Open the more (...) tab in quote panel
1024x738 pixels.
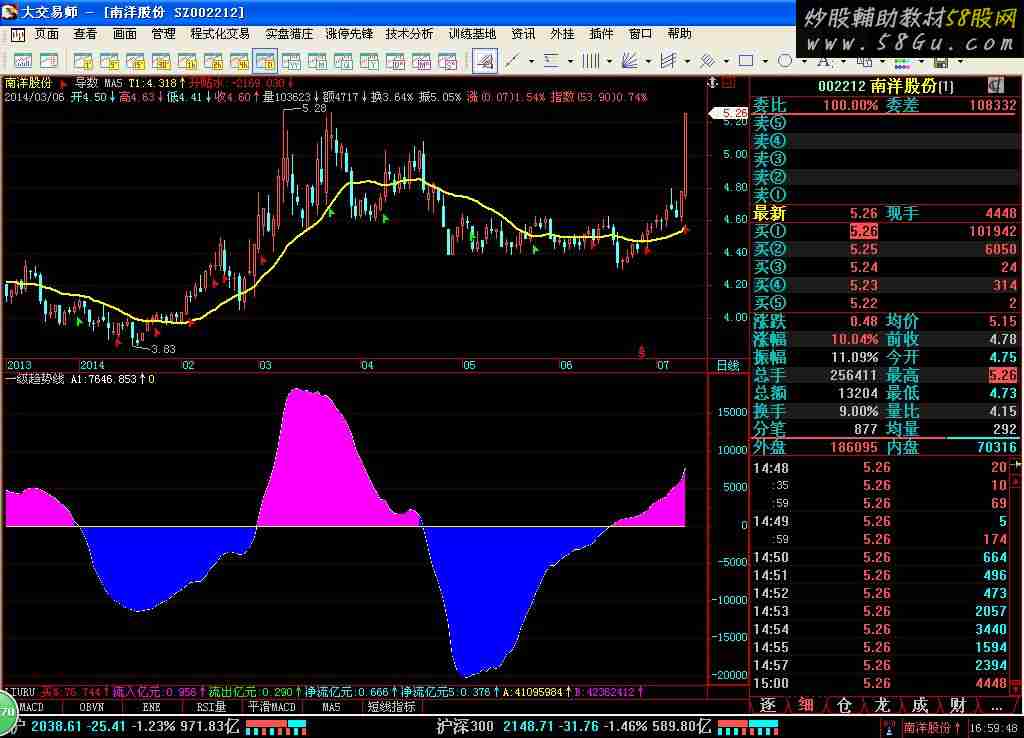996,705
